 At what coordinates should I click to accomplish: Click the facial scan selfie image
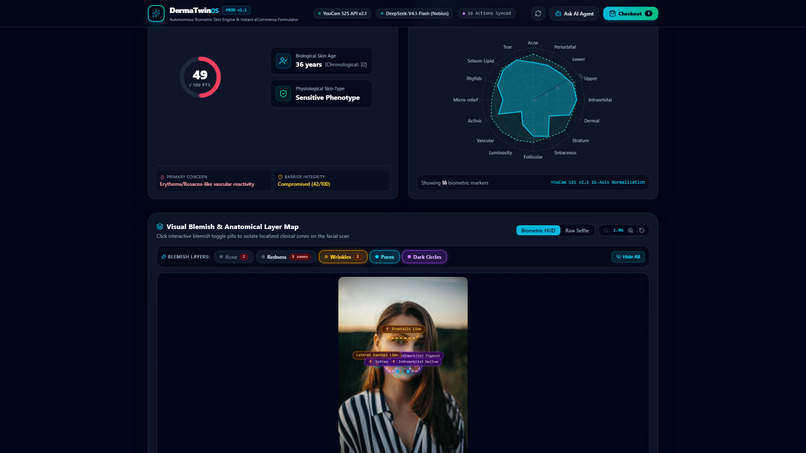[x=403, y=365]
